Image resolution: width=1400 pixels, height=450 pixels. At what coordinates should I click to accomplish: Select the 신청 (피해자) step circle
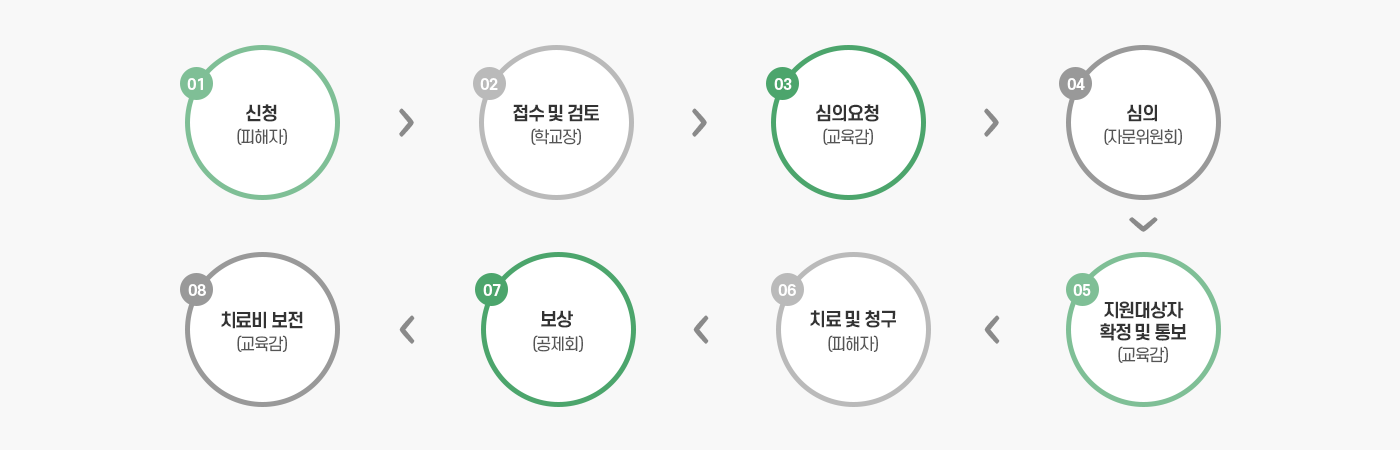tap(262, 122)
